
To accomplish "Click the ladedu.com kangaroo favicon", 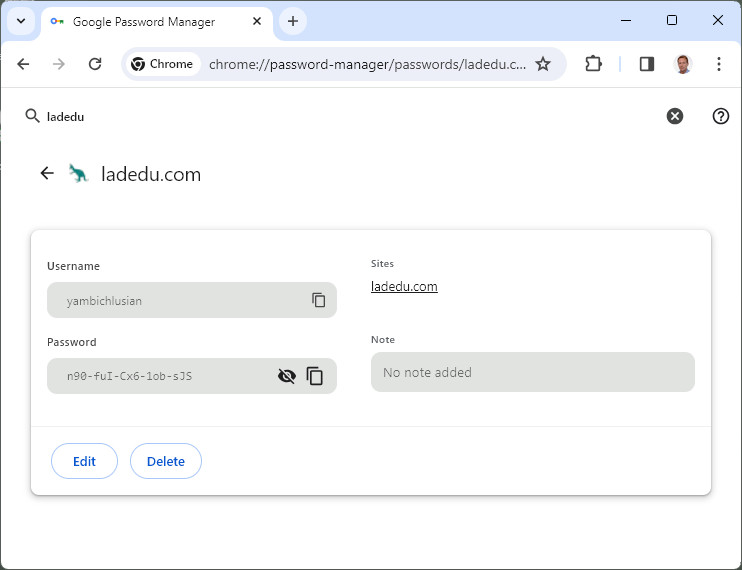I will pyautogui.click(x=78, y=173).
